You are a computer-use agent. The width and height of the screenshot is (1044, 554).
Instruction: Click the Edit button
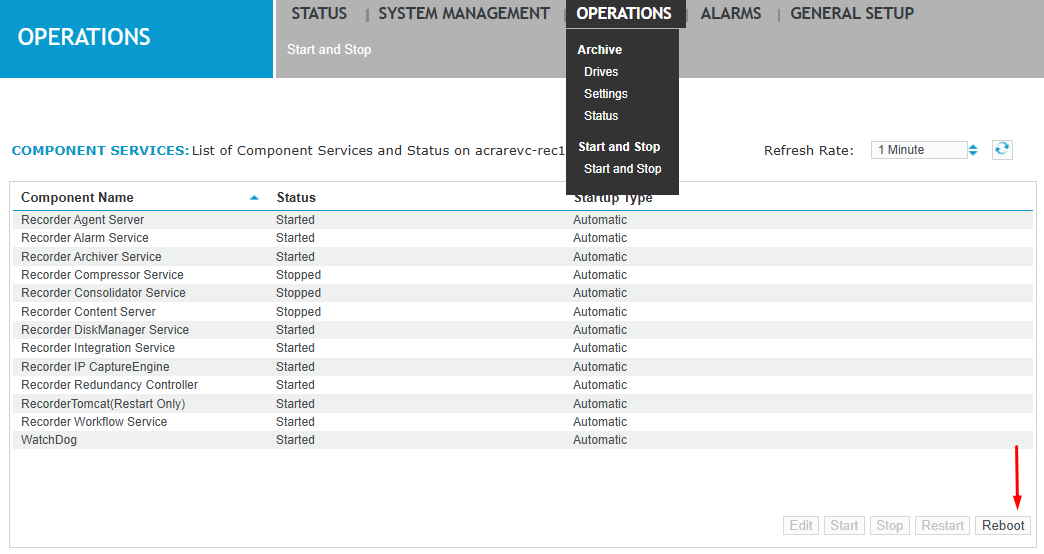801,526
